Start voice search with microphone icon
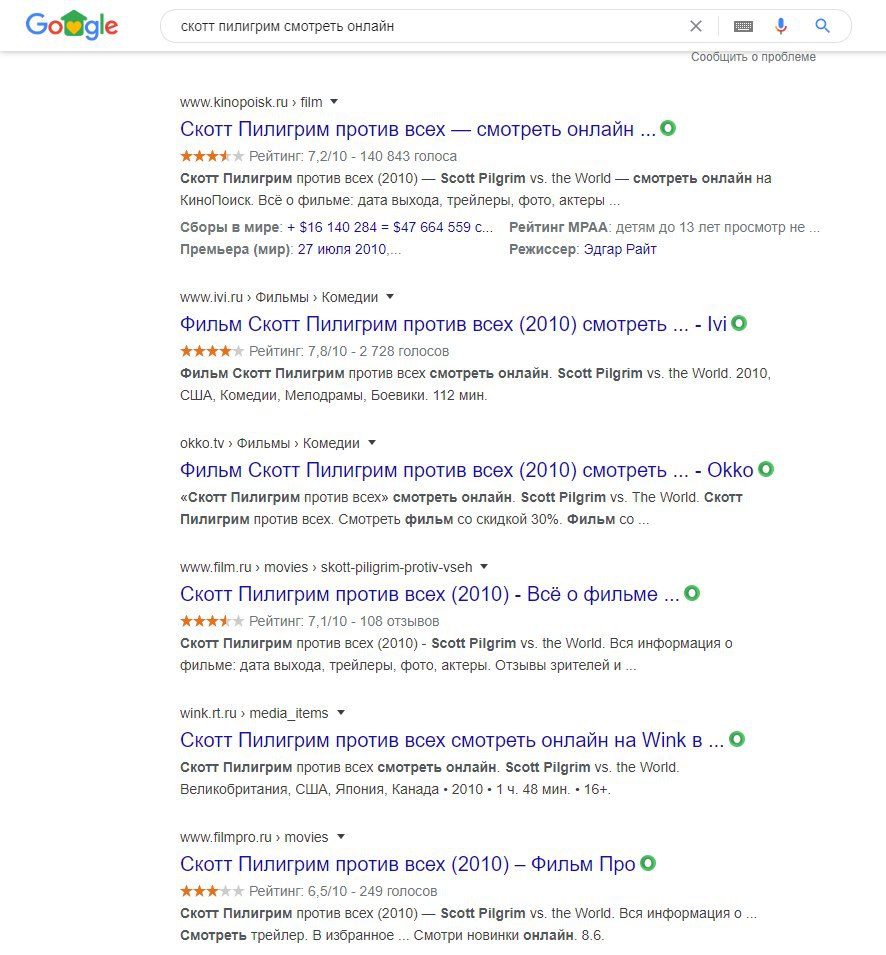This screenshot has height=955, width=886. tap(781, 26)
